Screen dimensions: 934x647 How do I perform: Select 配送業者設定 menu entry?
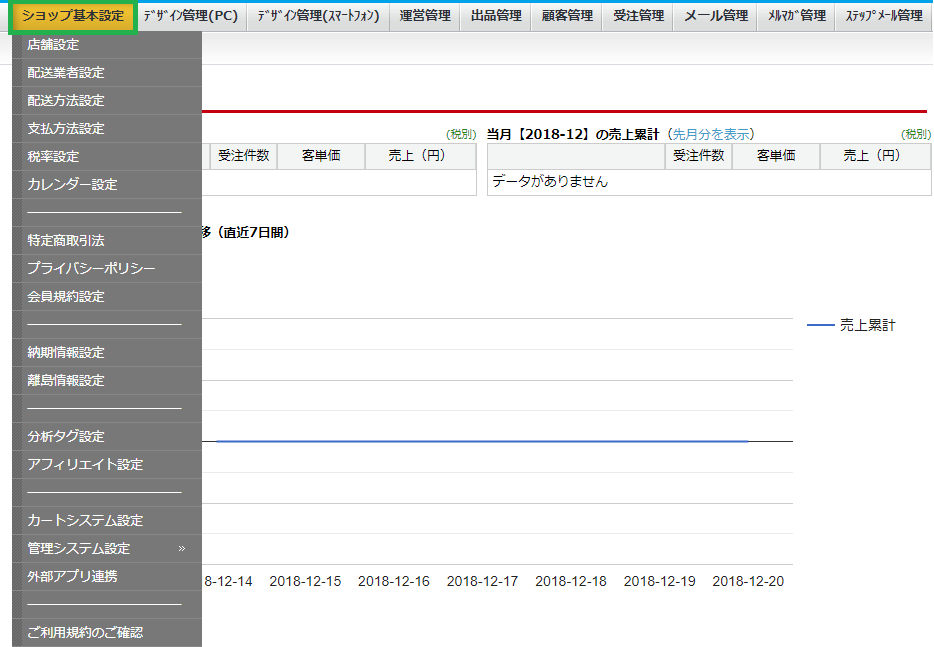coord(107,73)
